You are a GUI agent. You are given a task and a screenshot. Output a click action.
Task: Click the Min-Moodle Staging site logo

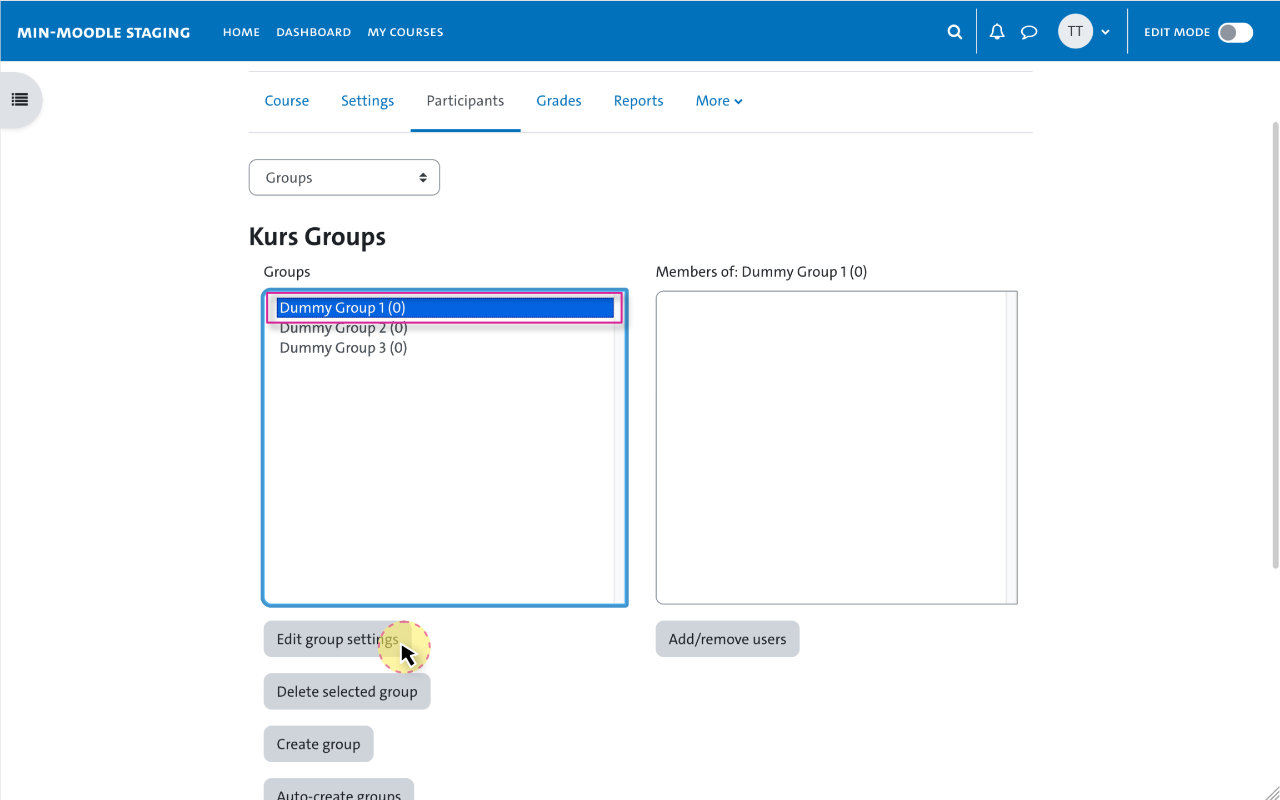coord(103,32)
